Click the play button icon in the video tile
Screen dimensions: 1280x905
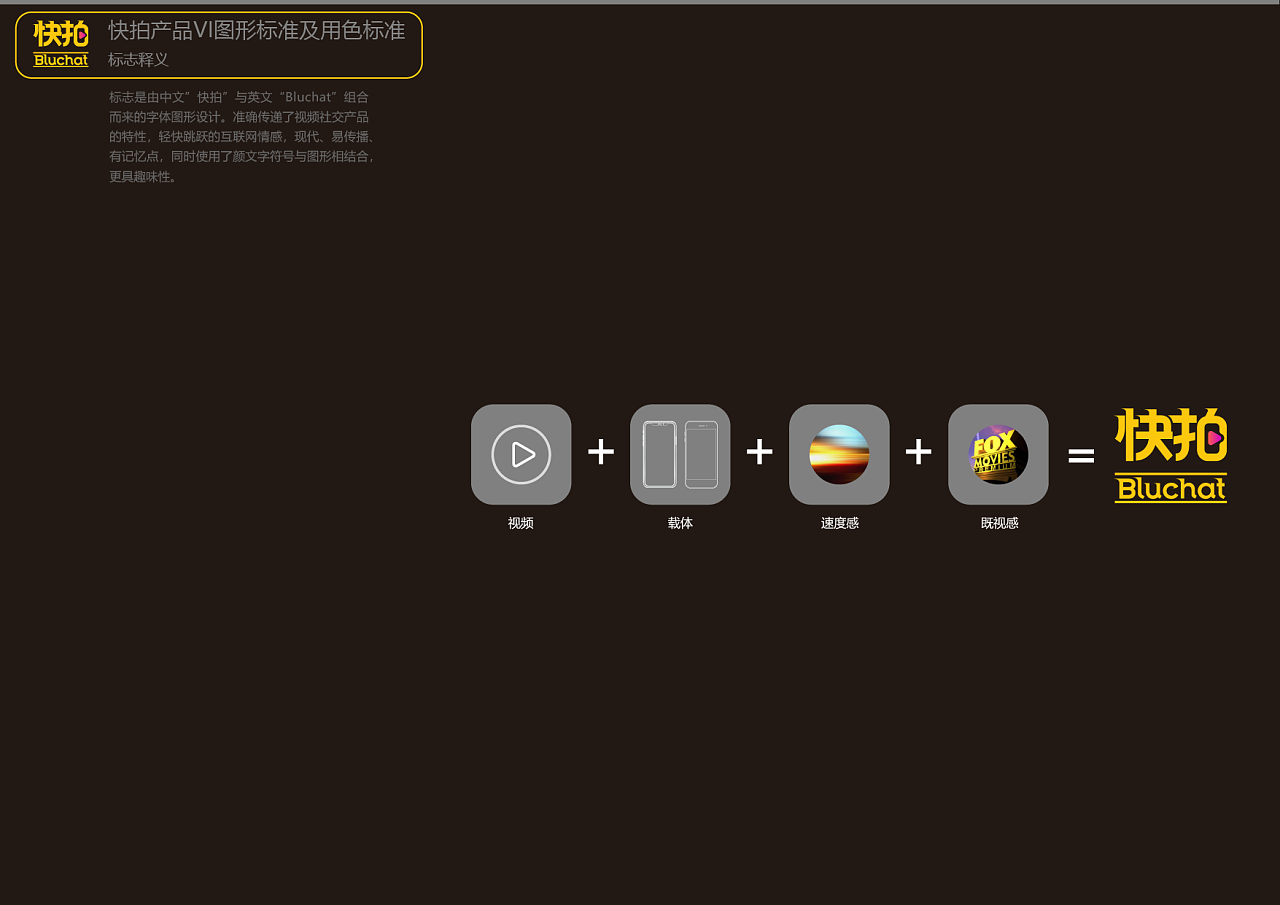pos(521,454)
